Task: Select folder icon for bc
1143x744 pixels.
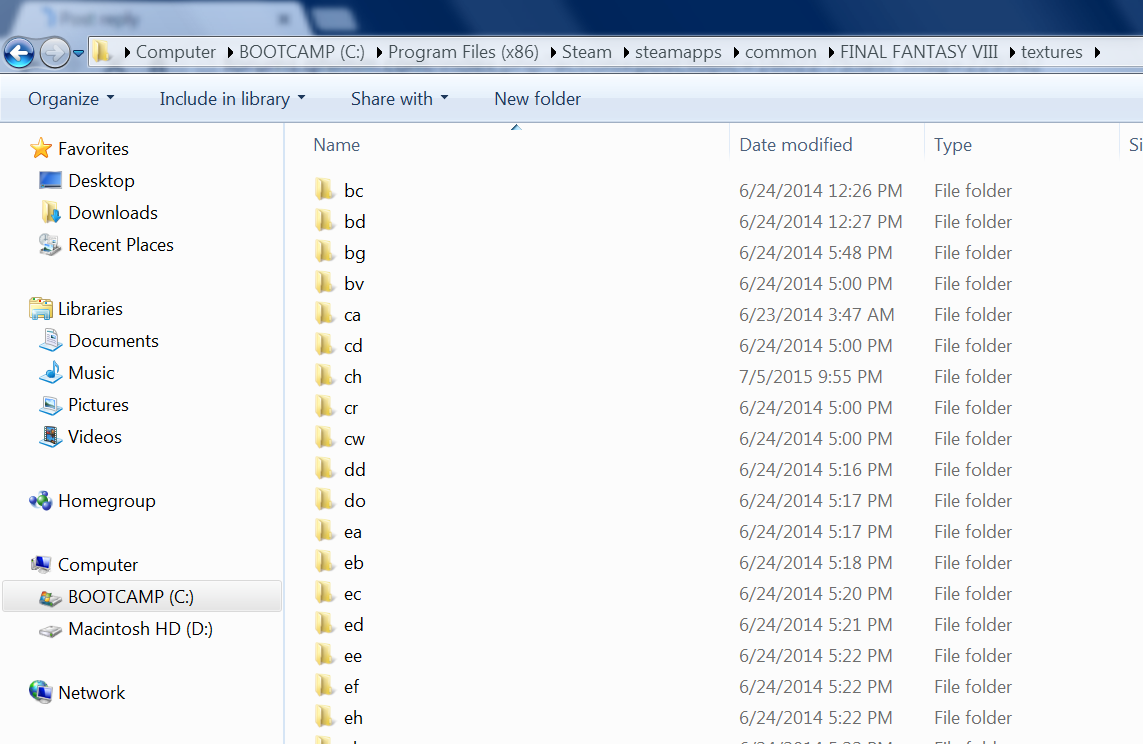Action: [x=325, y=190]
